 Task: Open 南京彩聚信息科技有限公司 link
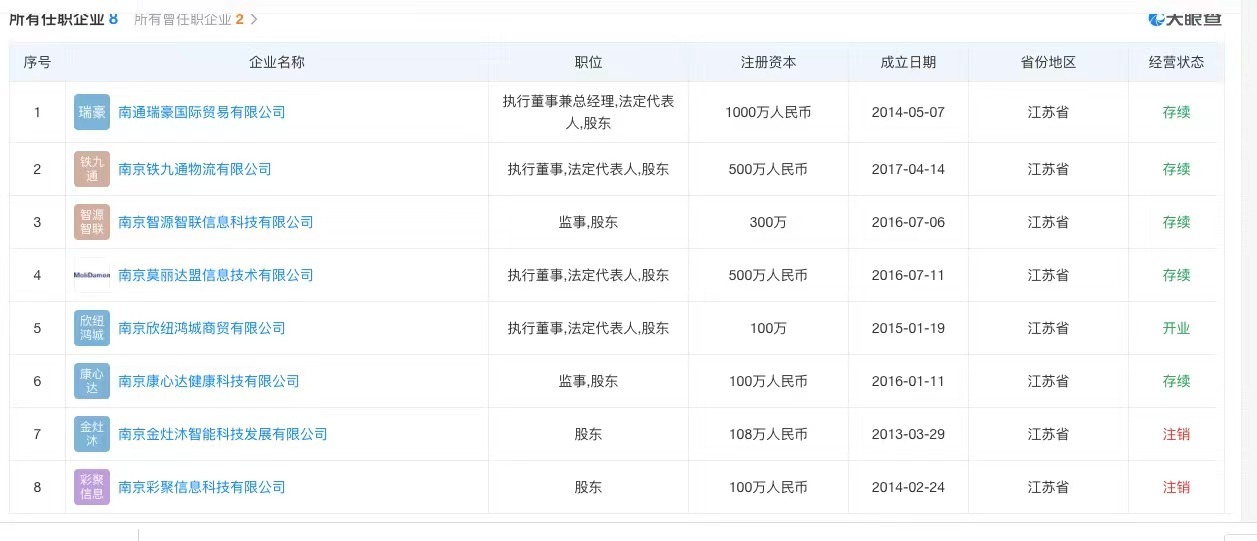[x=202, y=487]
